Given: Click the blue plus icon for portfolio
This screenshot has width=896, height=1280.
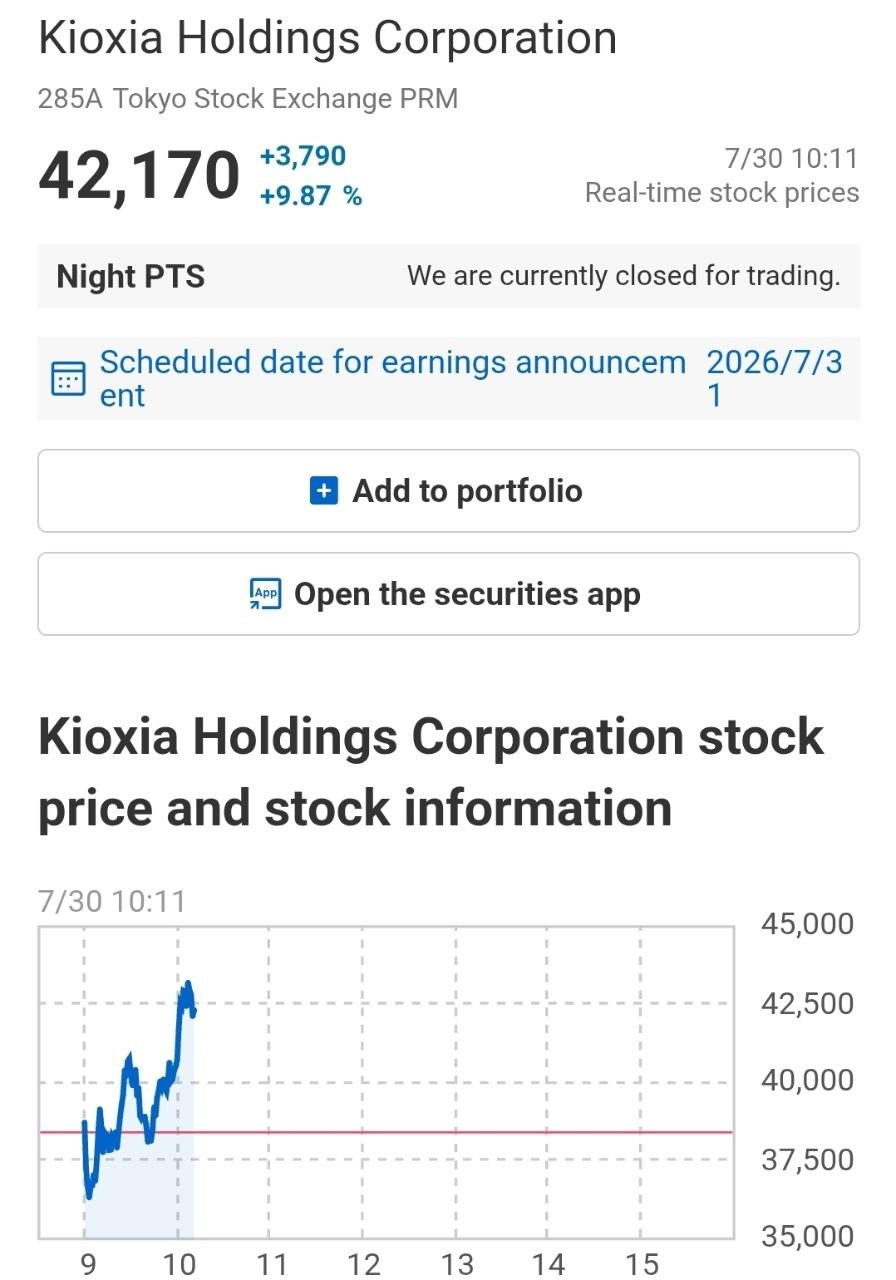Looking at the screenshot, I should pyautogui.click(x=324, y=491).
